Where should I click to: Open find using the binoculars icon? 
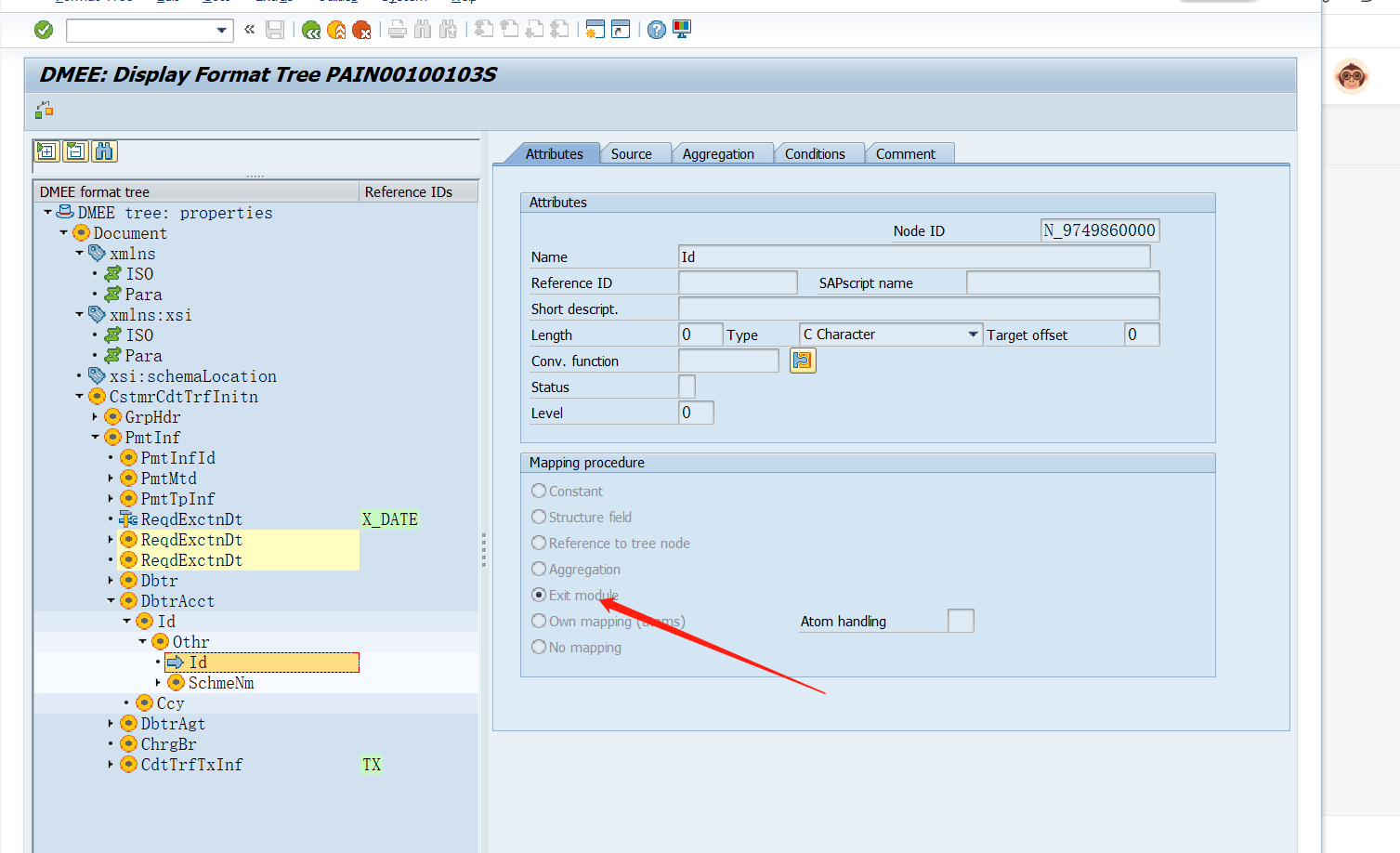104,151
